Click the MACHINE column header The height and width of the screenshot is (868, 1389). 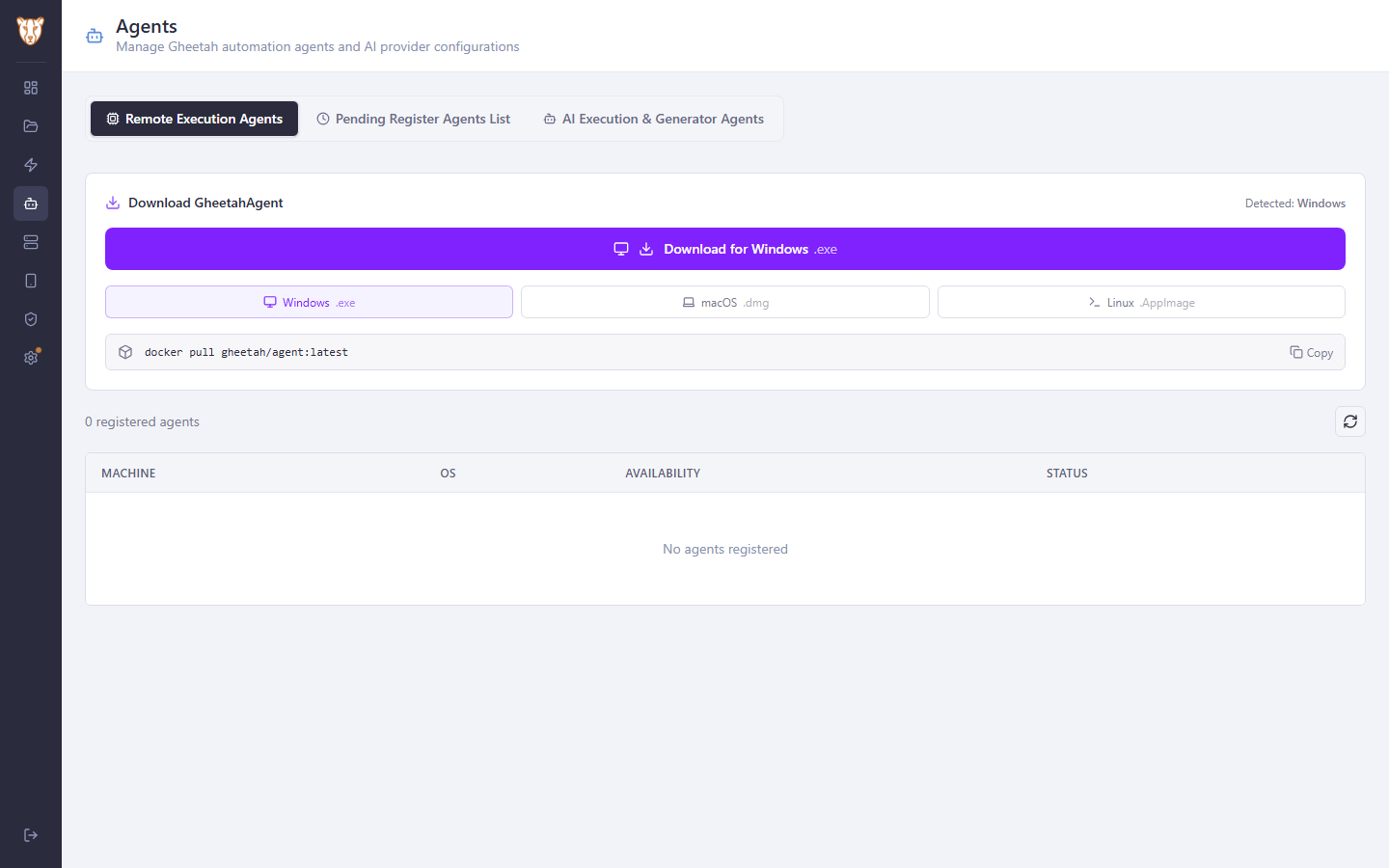click(x=128, y=473)
